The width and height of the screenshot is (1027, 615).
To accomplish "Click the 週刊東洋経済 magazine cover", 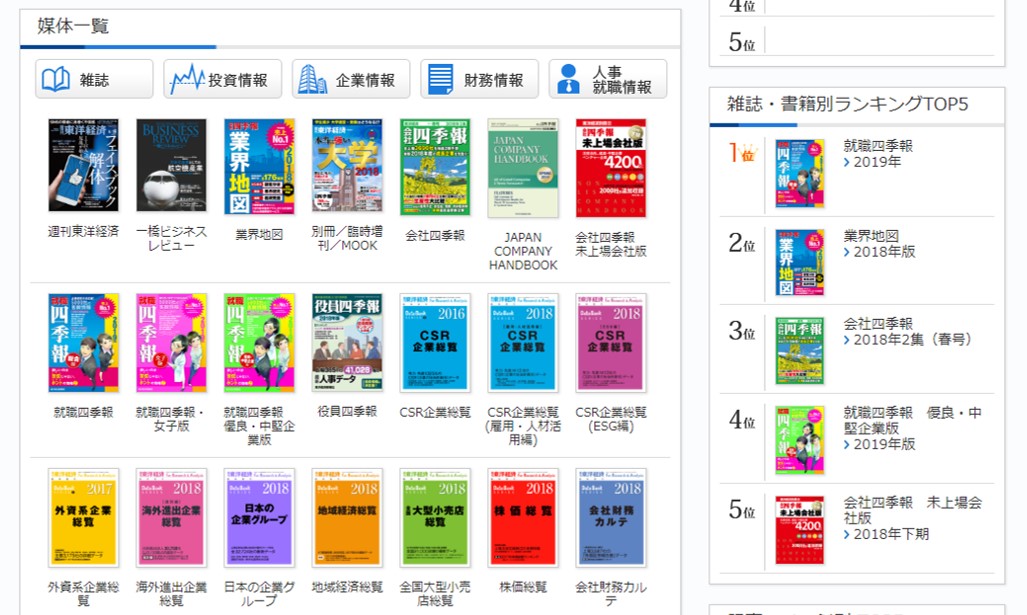I will coord(83,165).
